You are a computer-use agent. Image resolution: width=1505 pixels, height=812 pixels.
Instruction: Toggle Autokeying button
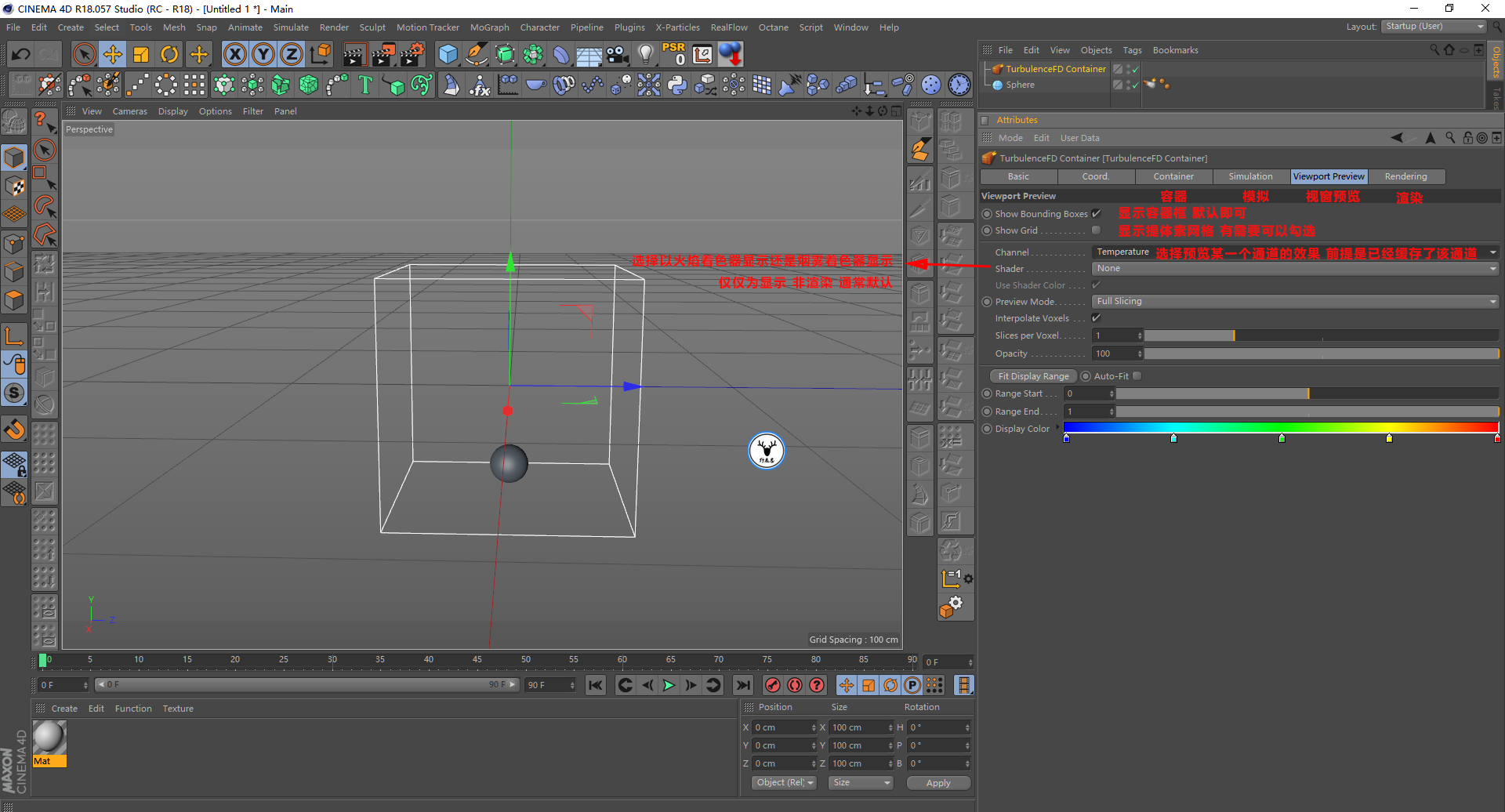click(x=795, y=685)
